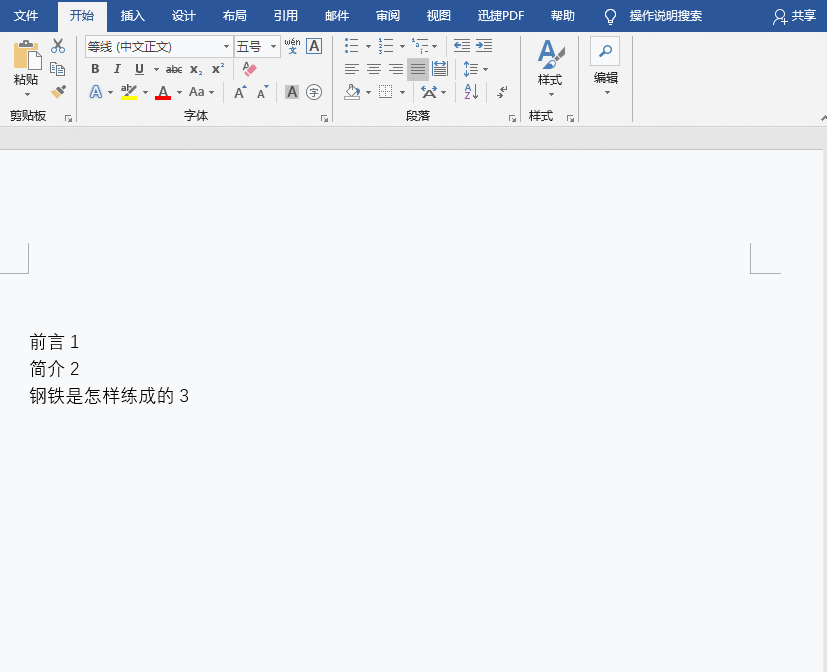Enable center text alignment
This screenshot has width=827, height=672.
(373, 69)
